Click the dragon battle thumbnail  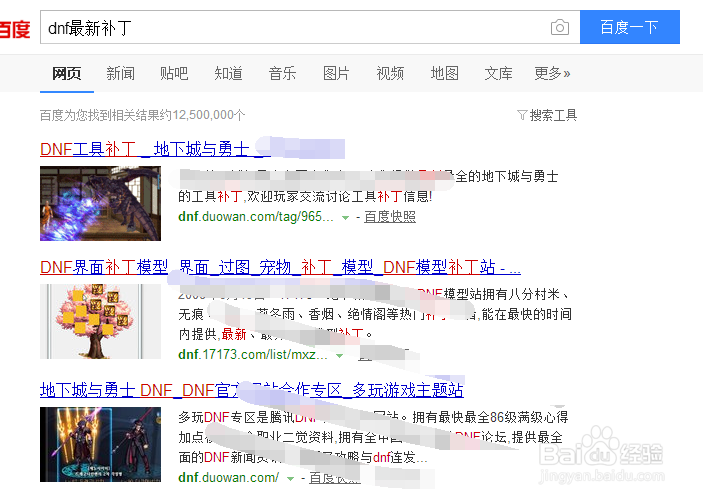[x=100, y=203]
